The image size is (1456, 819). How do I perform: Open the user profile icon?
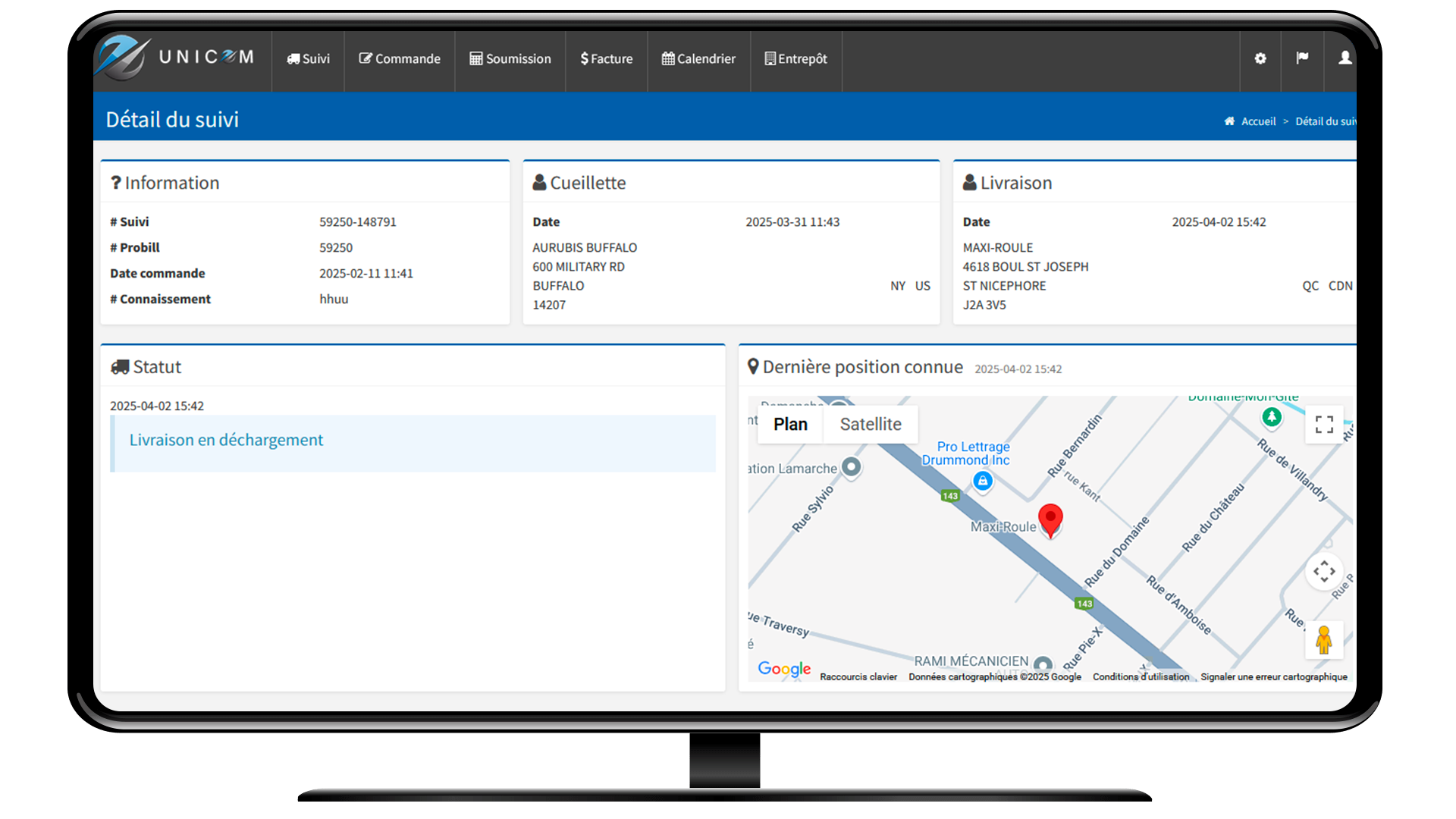click(x=1344, y=58)
